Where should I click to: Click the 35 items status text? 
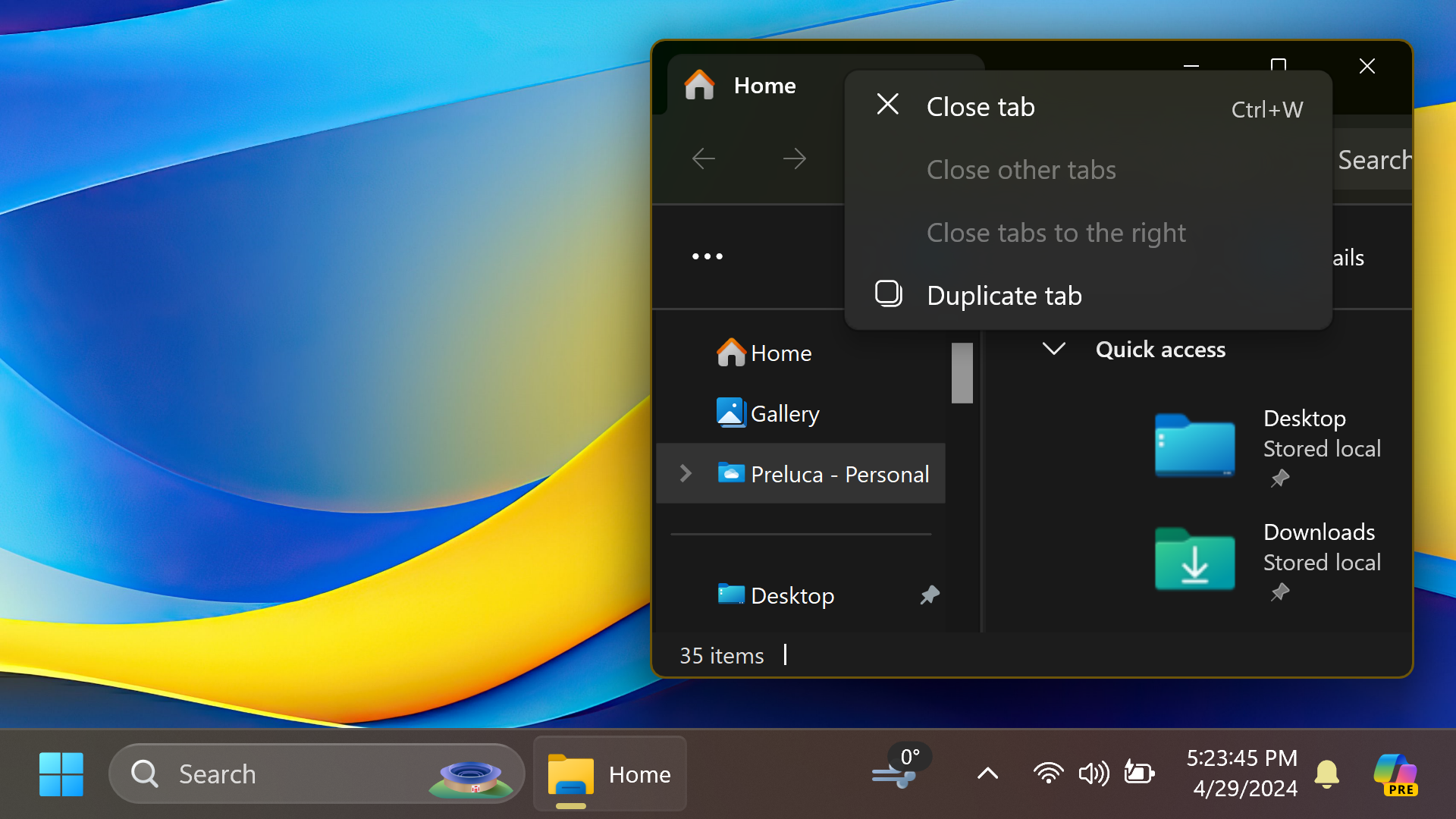click(x=721, y=656)
